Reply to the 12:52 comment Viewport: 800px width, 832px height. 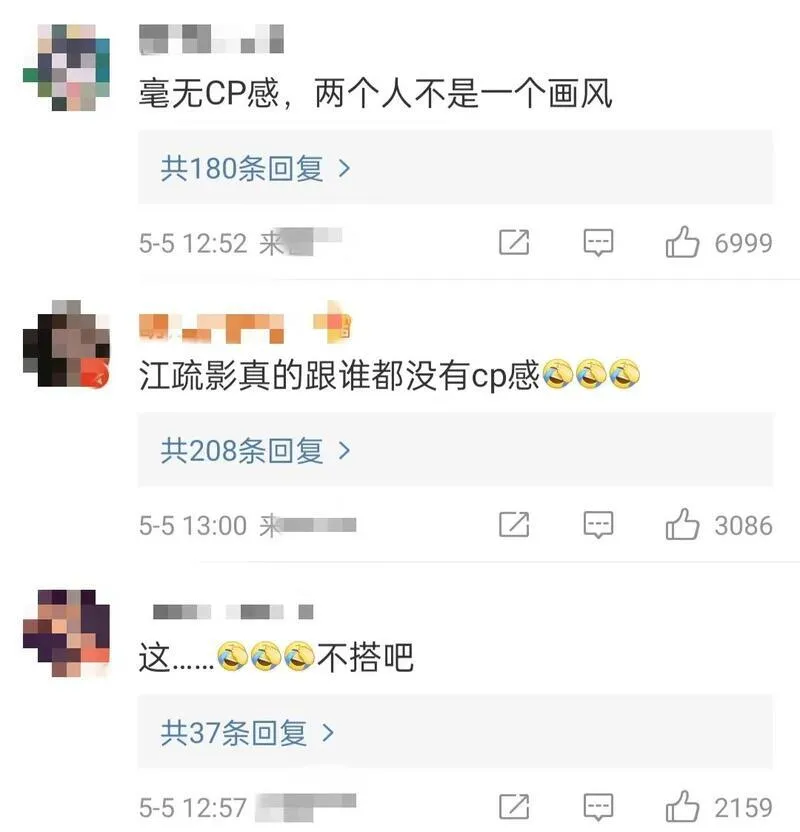pos(598,243)
